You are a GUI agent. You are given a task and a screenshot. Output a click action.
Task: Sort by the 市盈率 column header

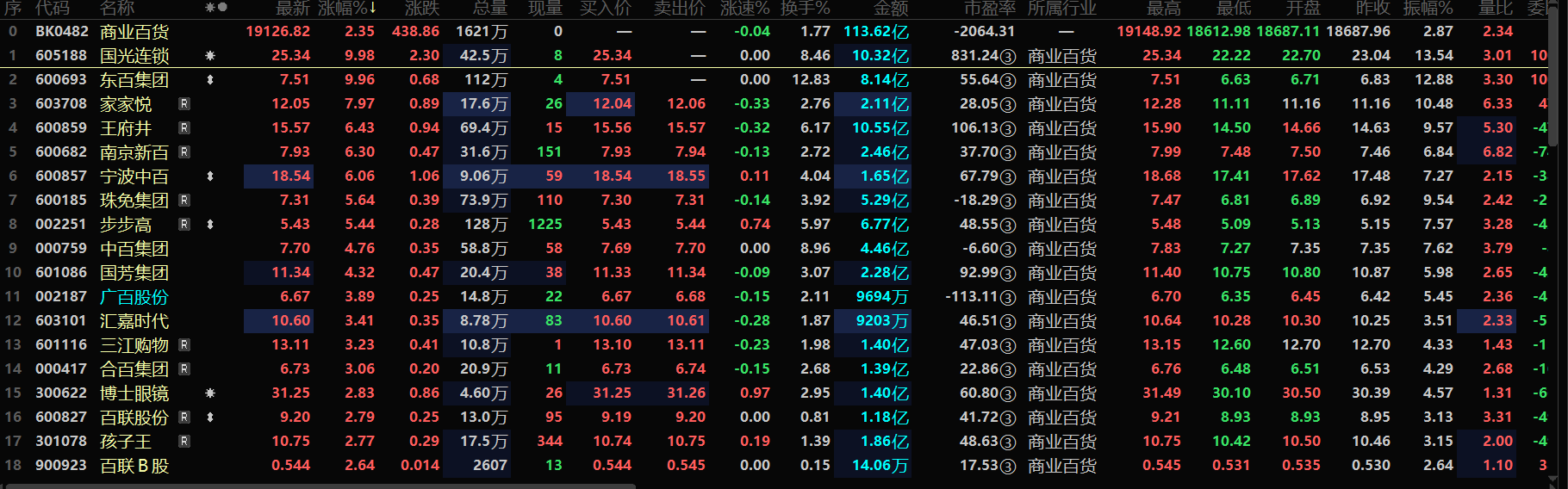coord(990,8)
